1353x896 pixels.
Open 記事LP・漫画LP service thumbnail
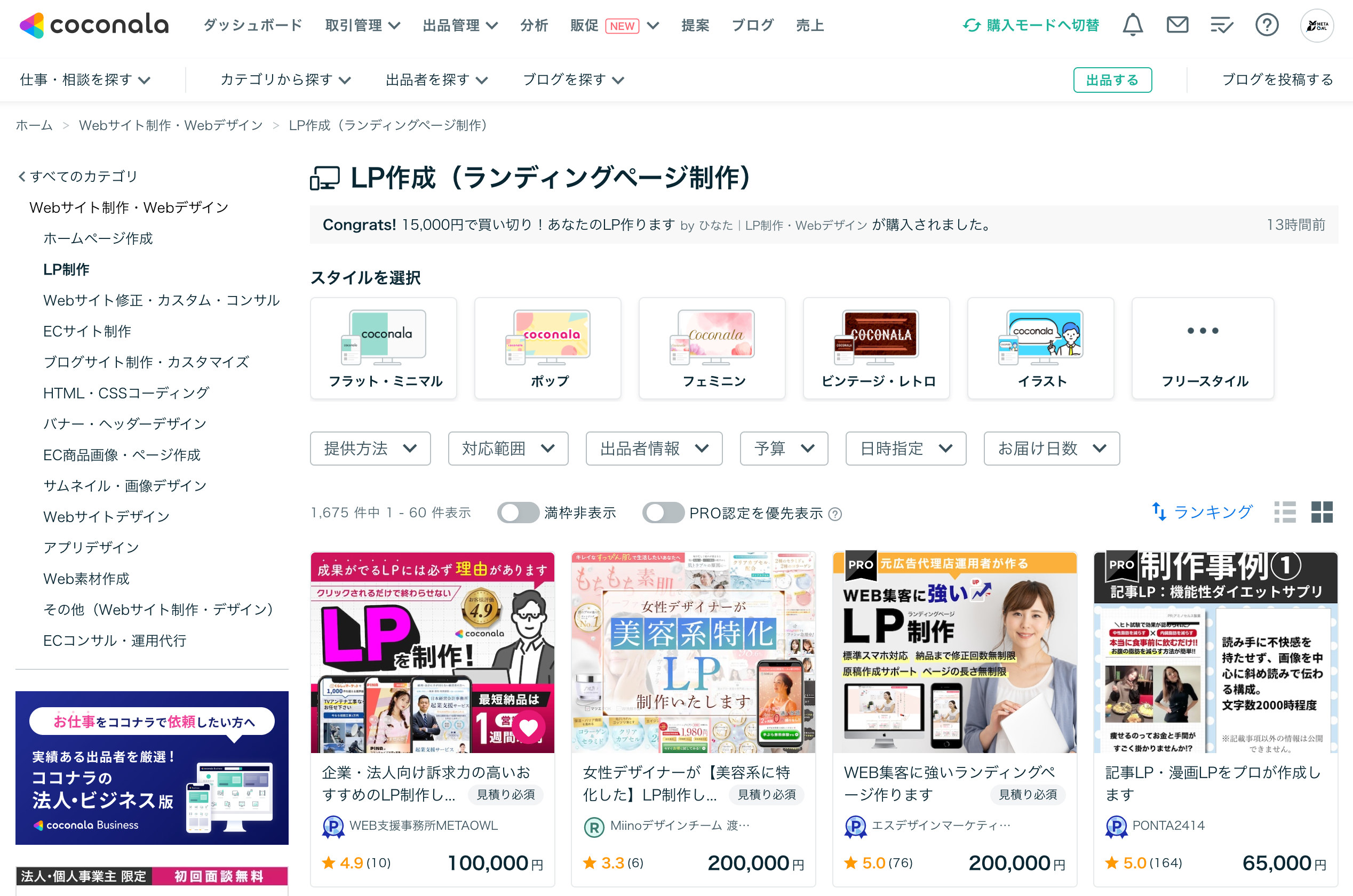(1216, 652)
